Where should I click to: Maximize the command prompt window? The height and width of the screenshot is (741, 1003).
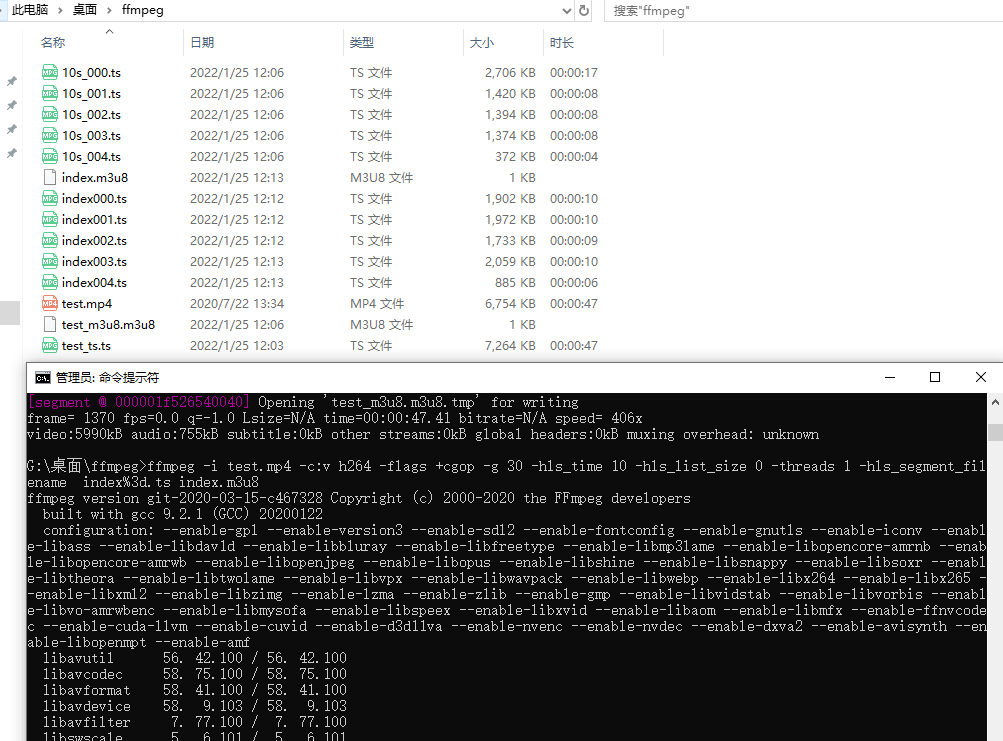pyautogui.click(x=935, y=378)
